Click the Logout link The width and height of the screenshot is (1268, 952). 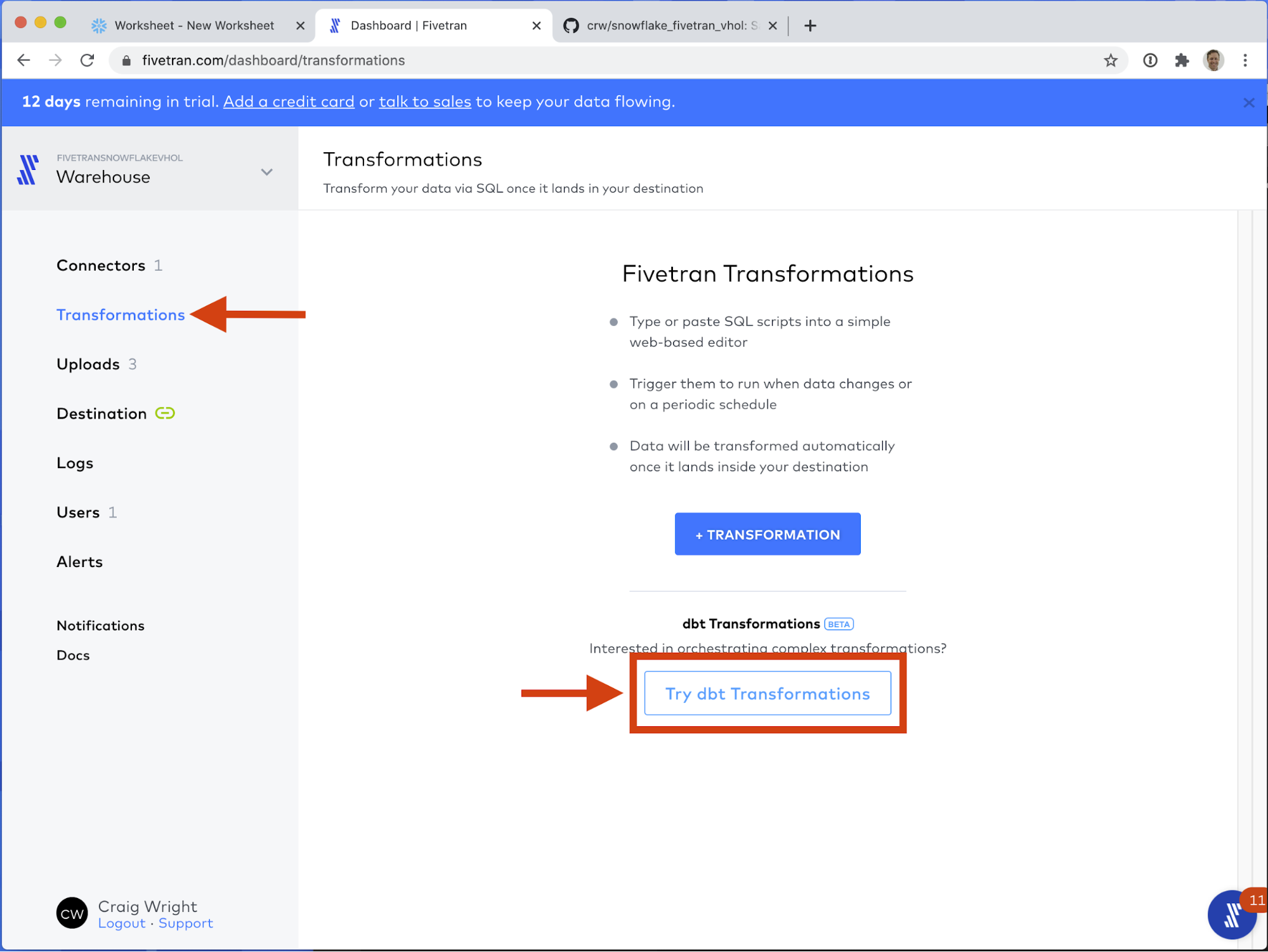(x=122, y=923)
